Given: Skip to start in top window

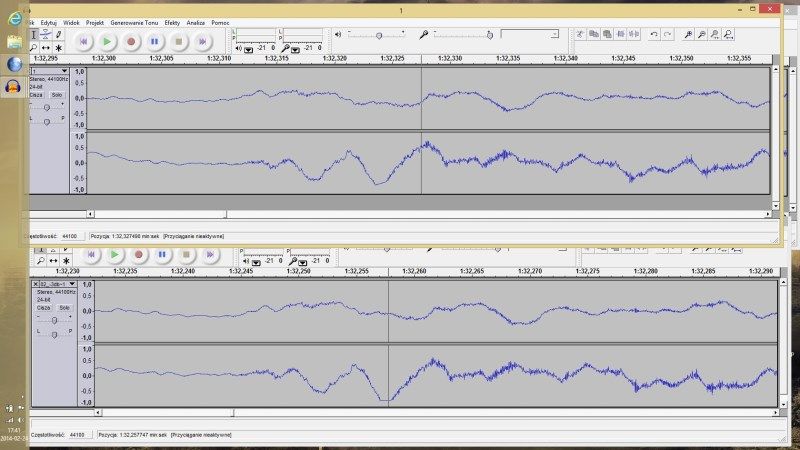Looking at the screenshot, I should coord(84,41).
